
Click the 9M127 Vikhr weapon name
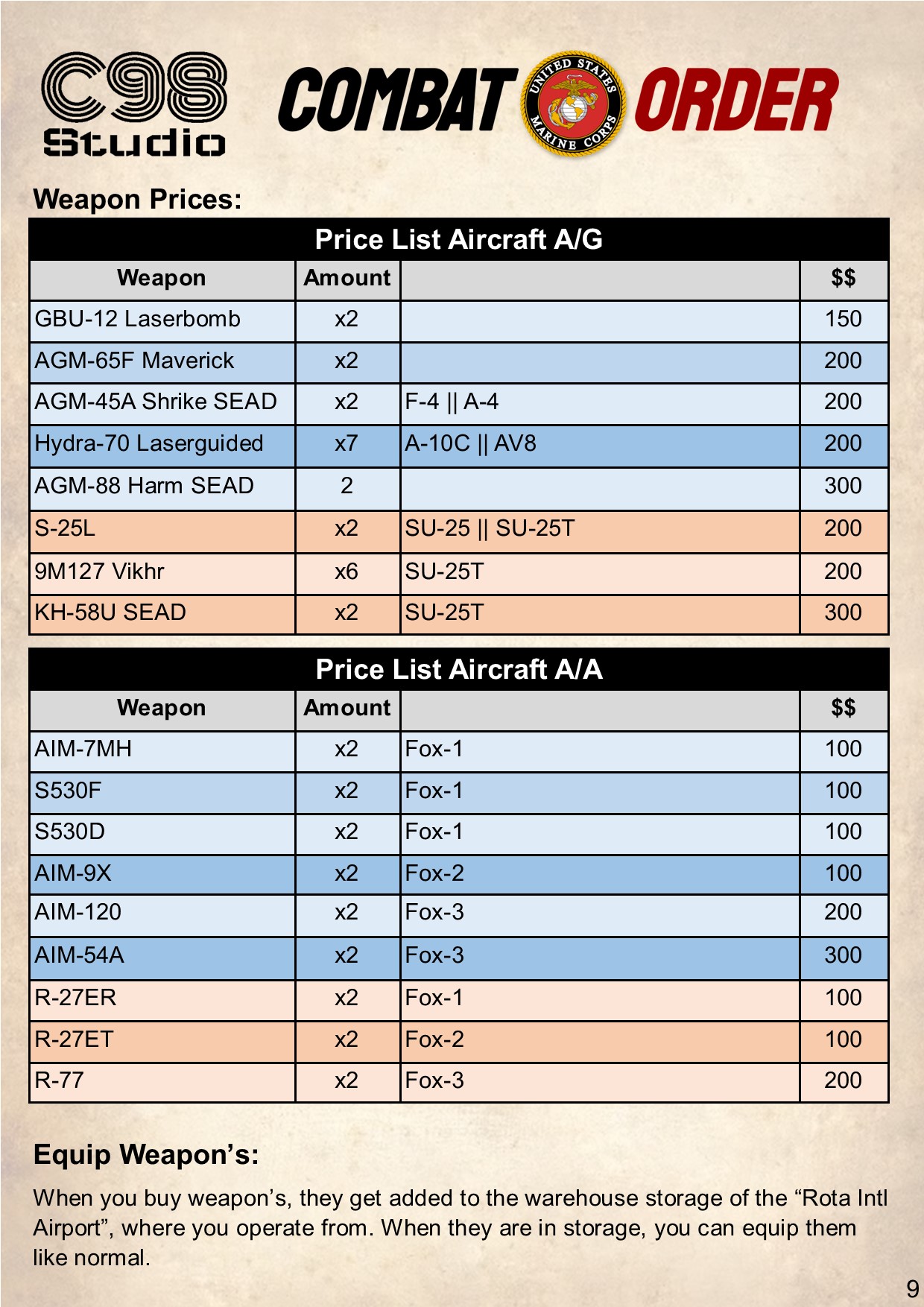(100, 572)
